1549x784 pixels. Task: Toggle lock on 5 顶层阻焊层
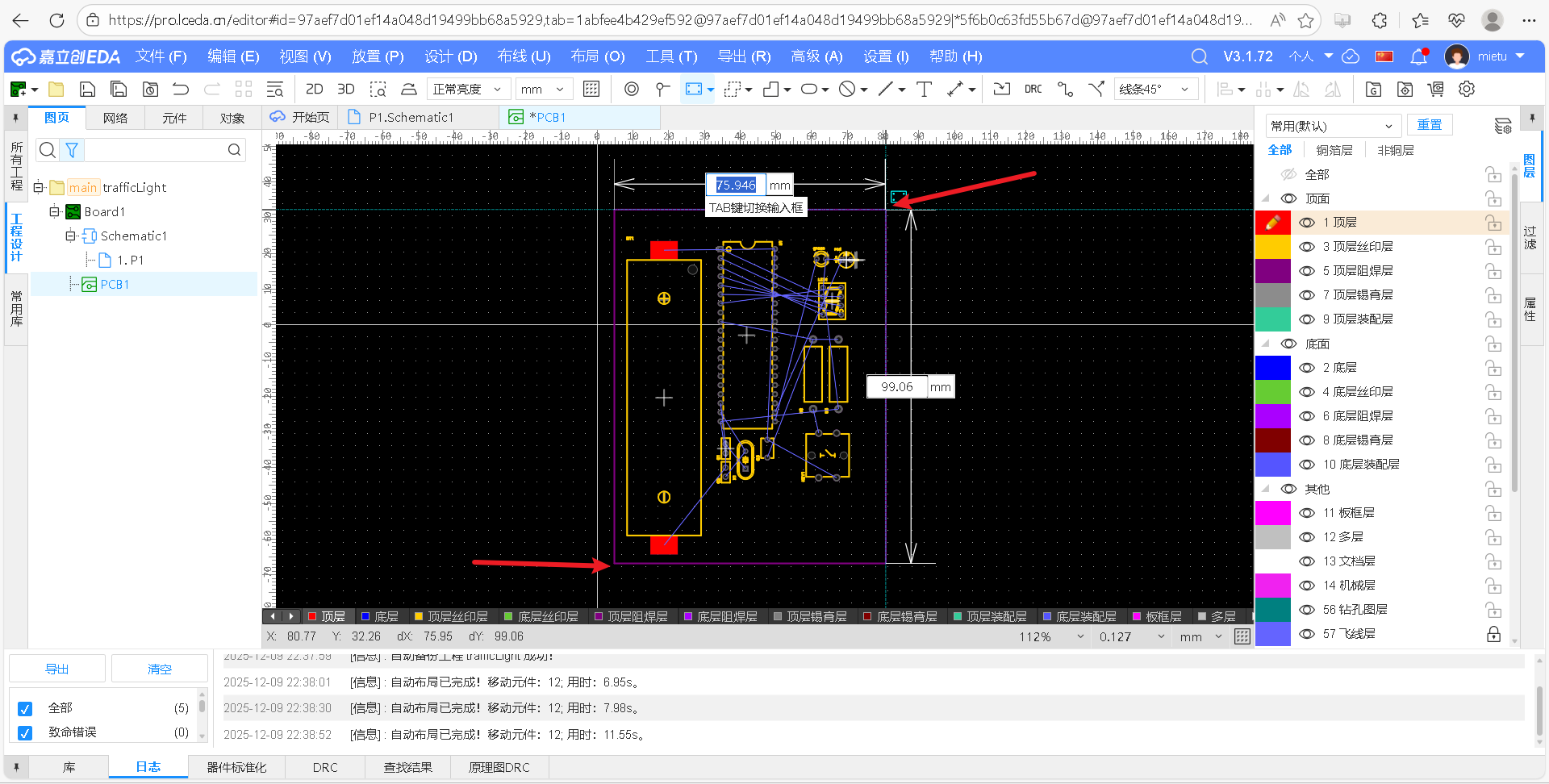1493,271
